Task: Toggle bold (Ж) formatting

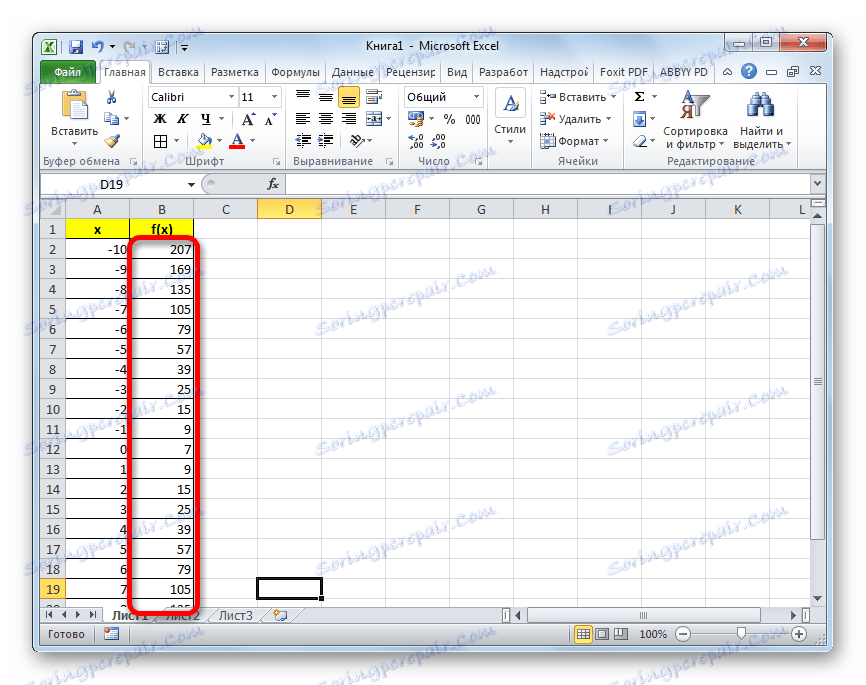Action: (160, 119)
